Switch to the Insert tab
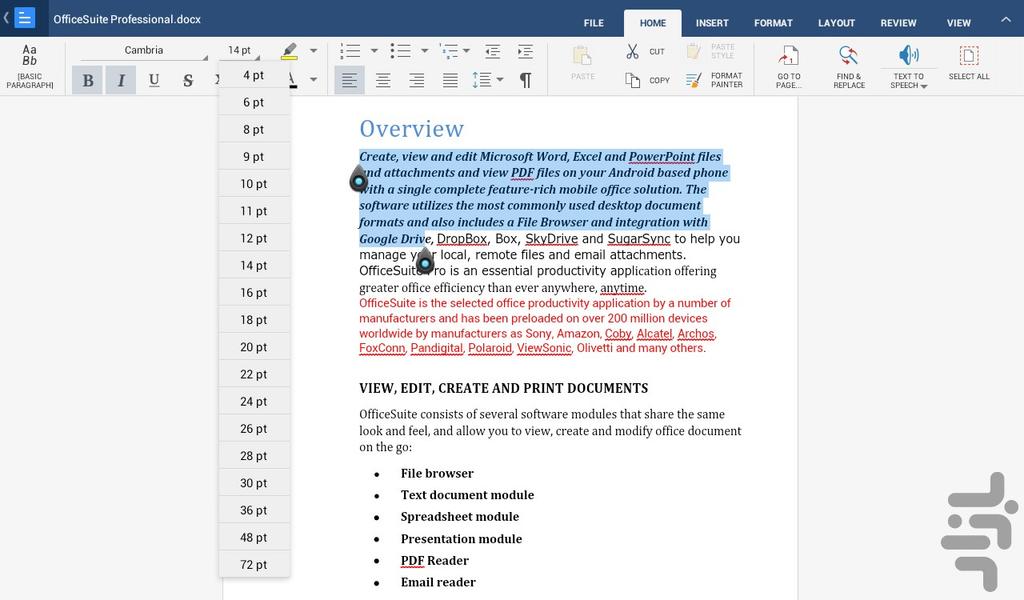The image size is (1024, 600). [x=712, y=23]
